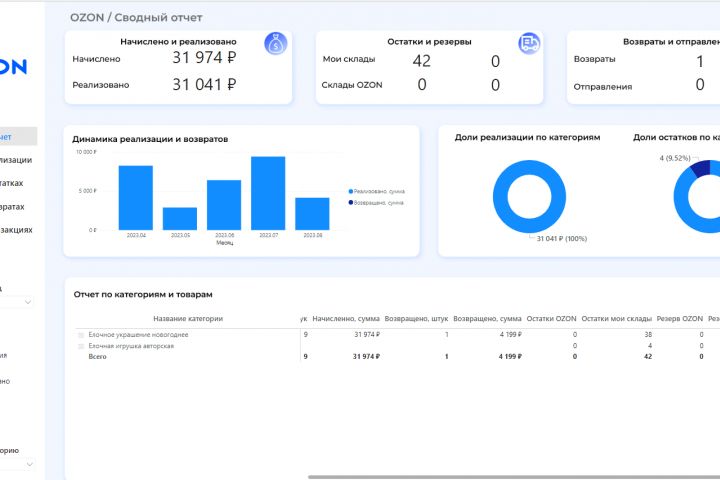Open the category filter dropdown chevron at sidebar bottom
This screenshot has width=720, height=480.
coord(29,464)
